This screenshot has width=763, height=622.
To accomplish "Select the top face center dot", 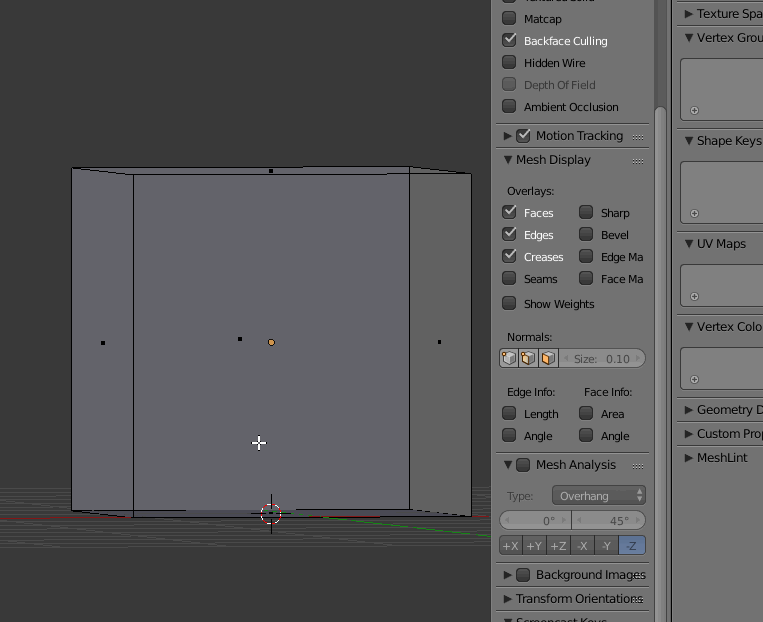I will 271,171.
